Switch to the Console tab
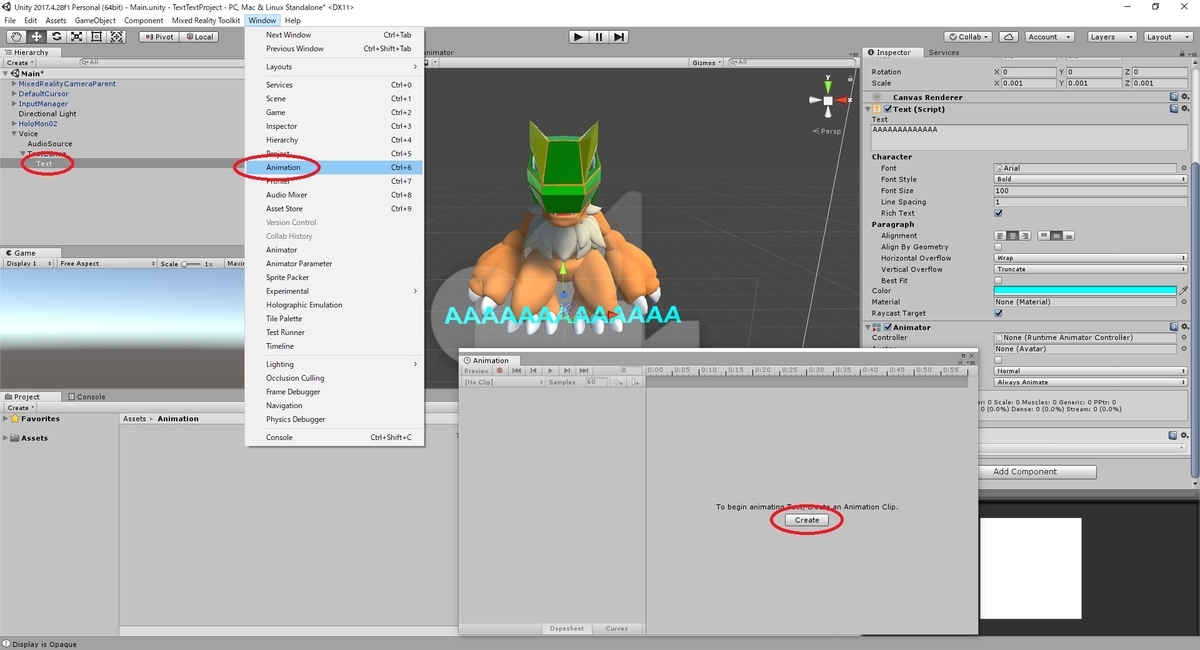This screenshot has width=1200, height=650. (87, 397)
